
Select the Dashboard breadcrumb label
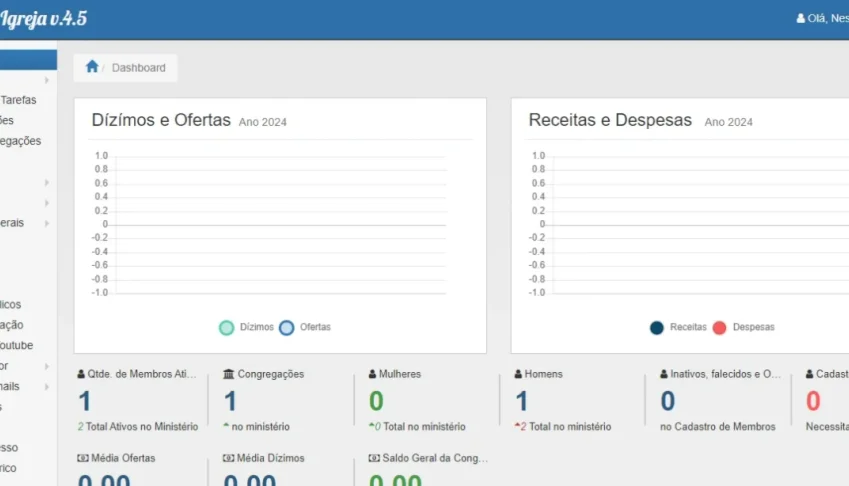click(x=139, y=68)
